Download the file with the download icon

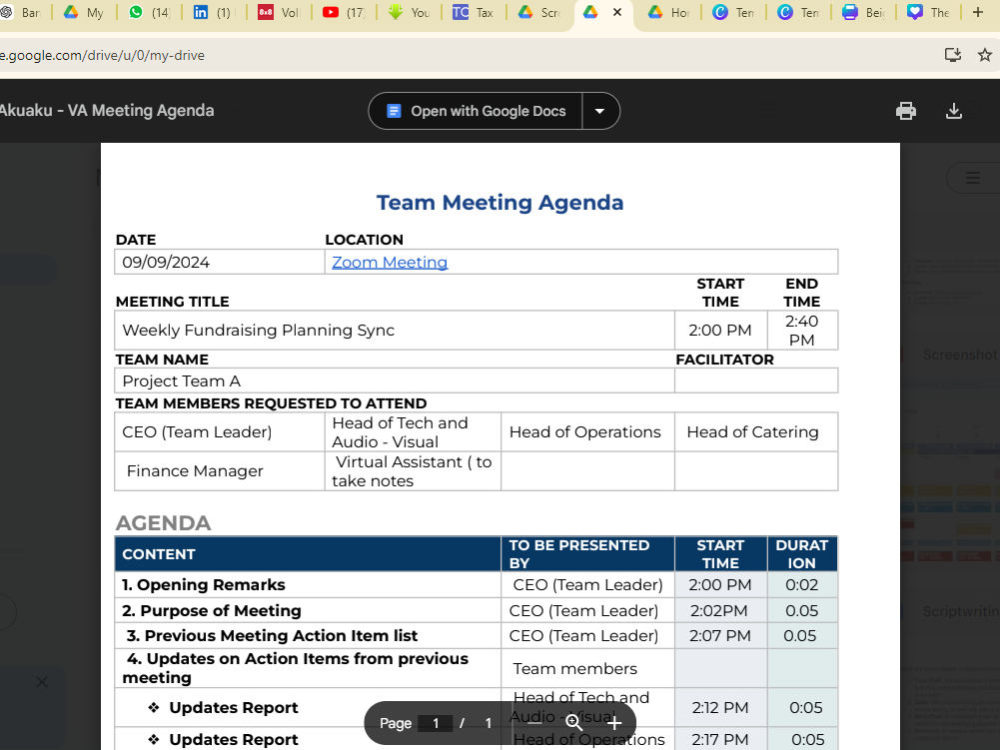[953, 111]
